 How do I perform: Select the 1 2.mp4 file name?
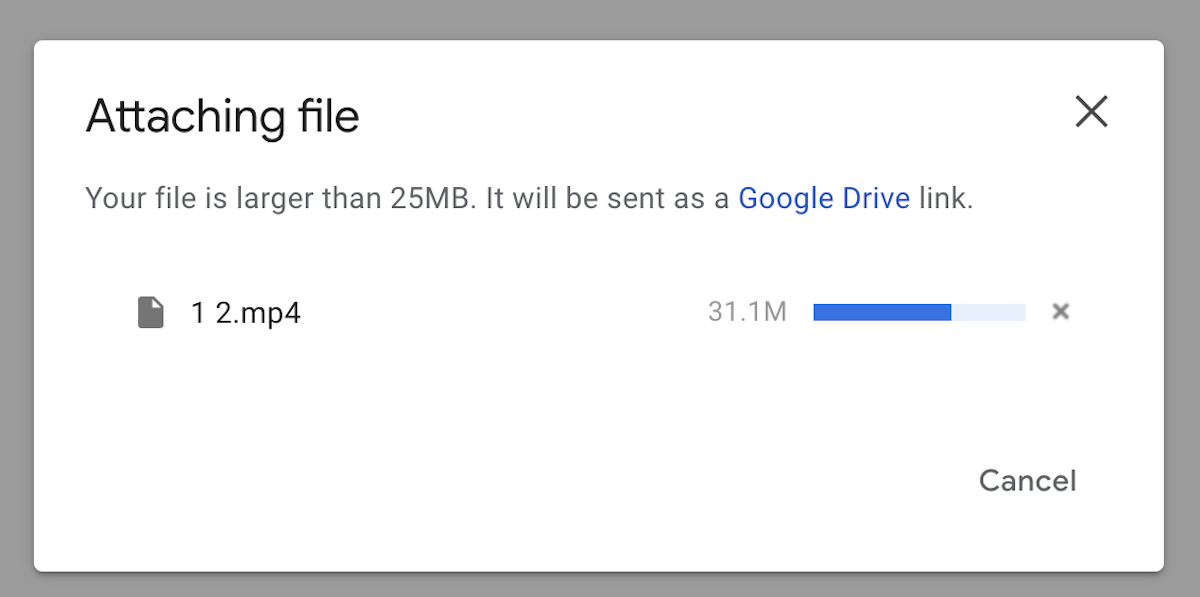[x=245, y=314]
